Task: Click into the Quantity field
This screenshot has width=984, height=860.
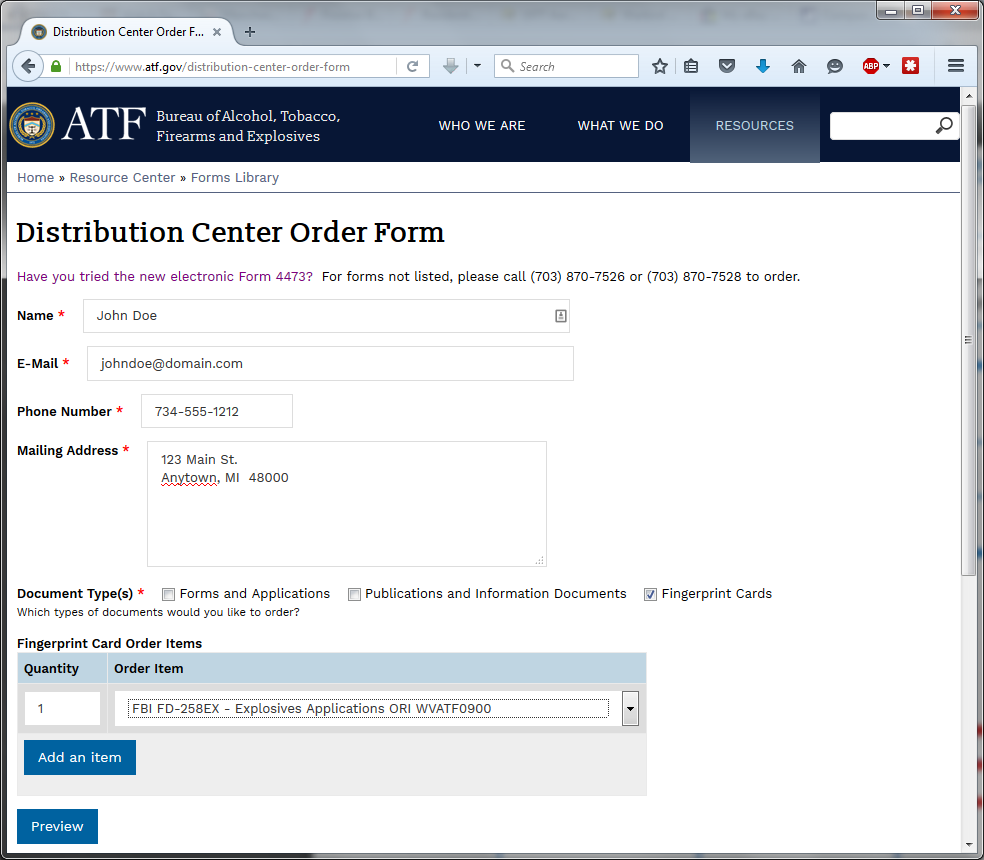Action: click(x=62, y=709)
